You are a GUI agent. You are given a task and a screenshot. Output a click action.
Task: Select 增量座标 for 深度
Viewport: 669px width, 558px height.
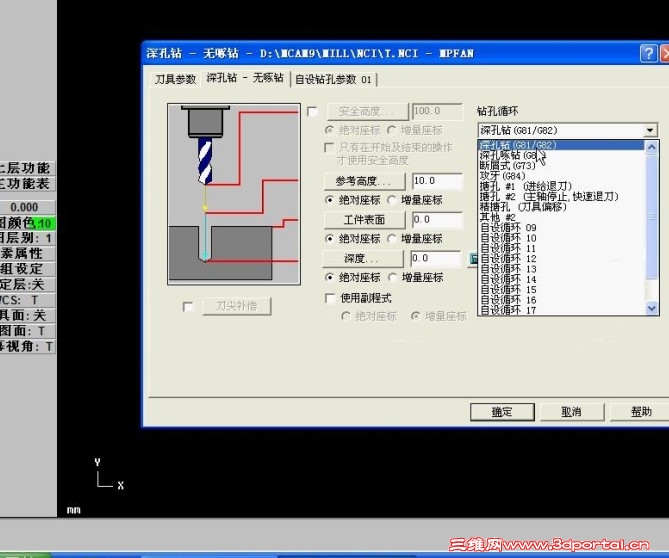coord(392,277)
